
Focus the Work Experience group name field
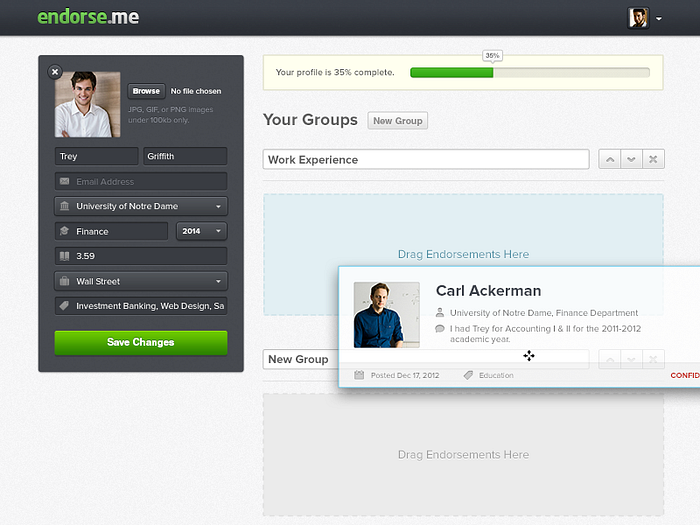click(x=426, y=159)
